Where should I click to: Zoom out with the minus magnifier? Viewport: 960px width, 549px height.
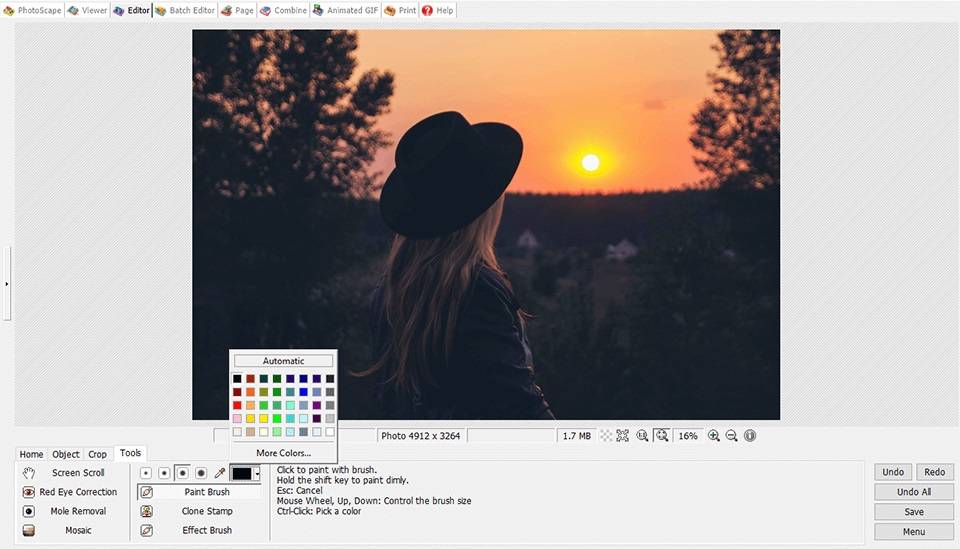pos(732,436)
